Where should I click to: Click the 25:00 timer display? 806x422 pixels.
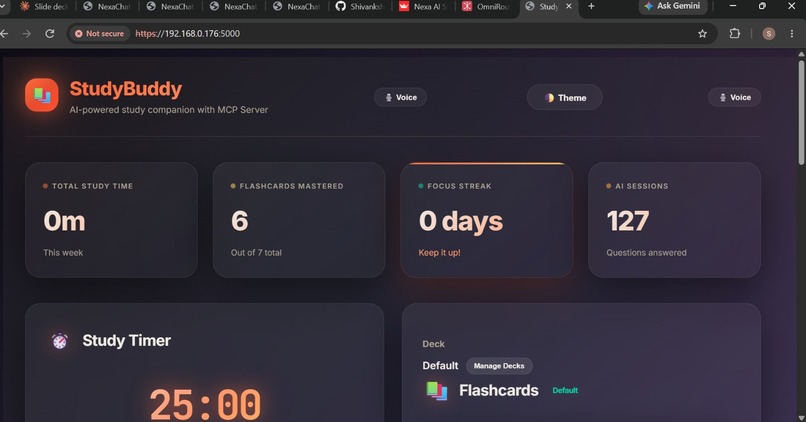point(206,405)
